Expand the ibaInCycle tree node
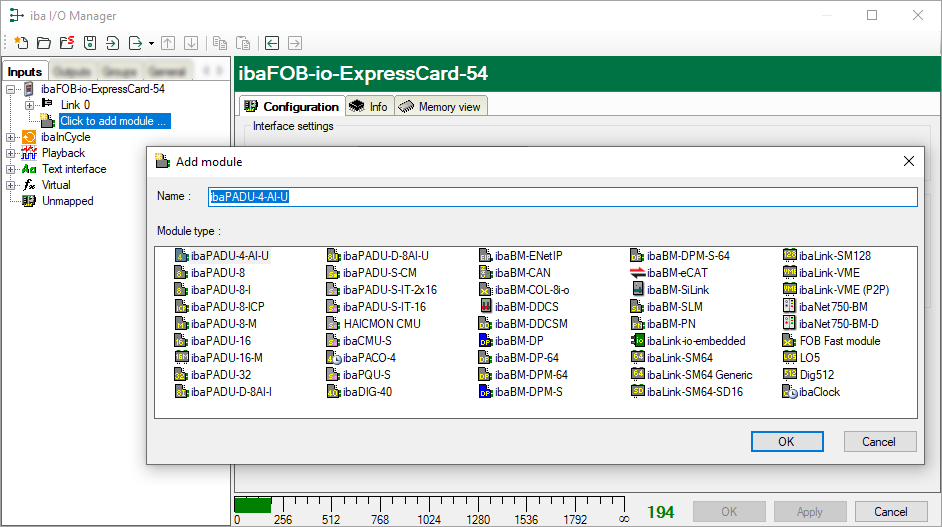 pos(11,137)
